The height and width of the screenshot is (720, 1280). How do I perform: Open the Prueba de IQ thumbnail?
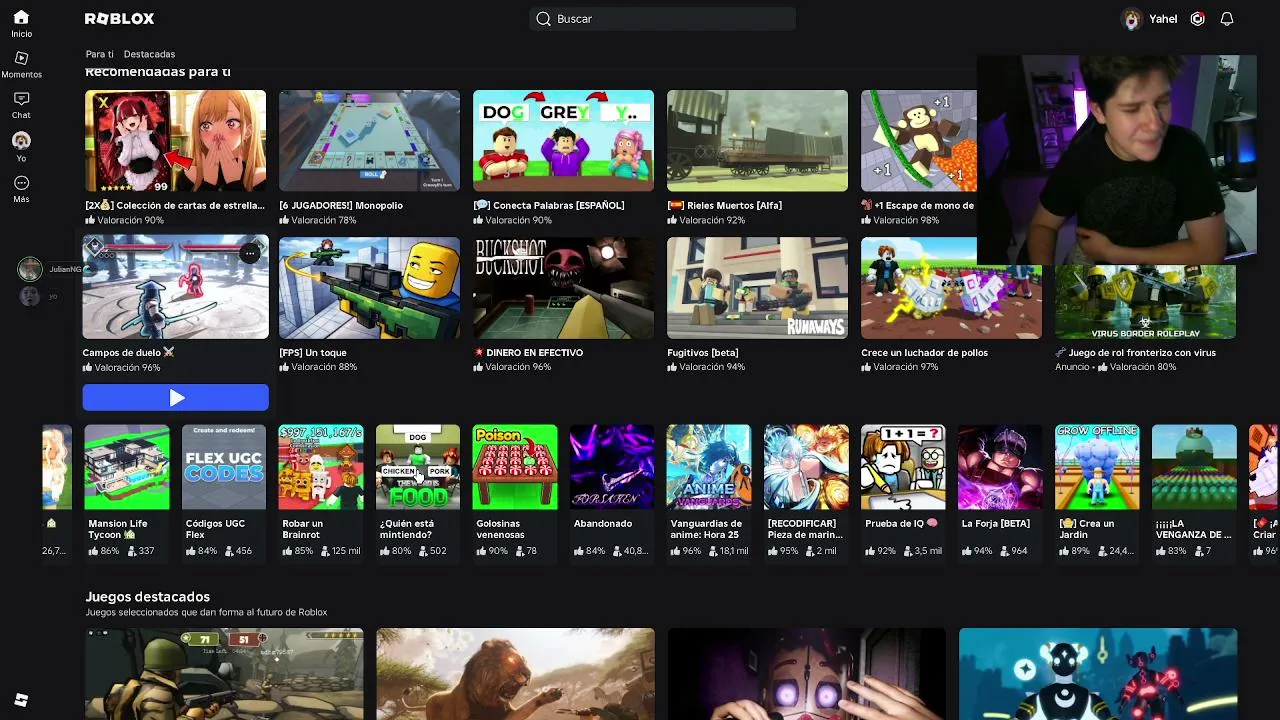click(x=903, y=467)
